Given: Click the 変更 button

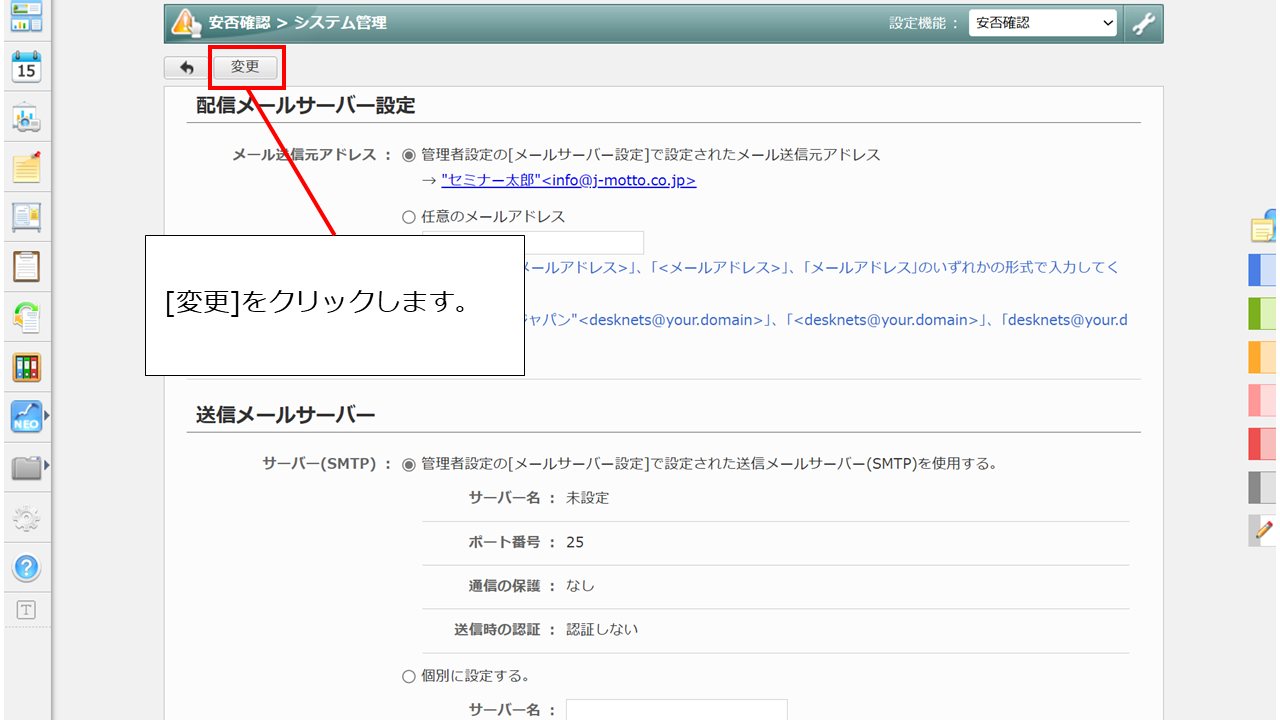Looking at the screenshot, I should tap(245, 67).
